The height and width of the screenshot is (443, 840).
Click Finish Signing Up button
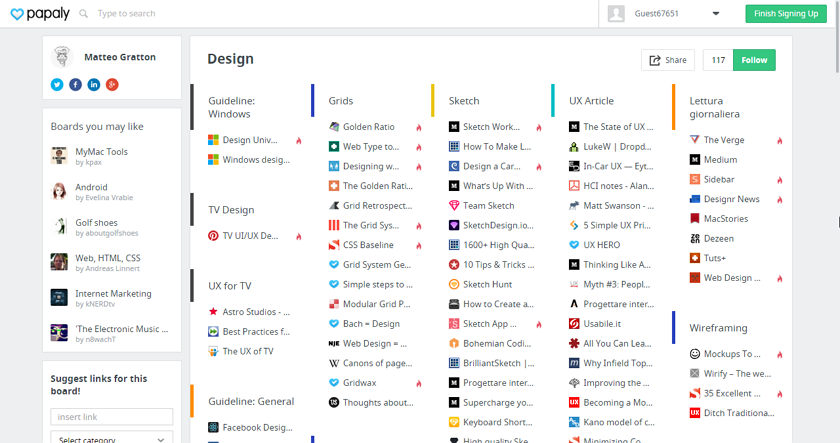coord(786,14)
